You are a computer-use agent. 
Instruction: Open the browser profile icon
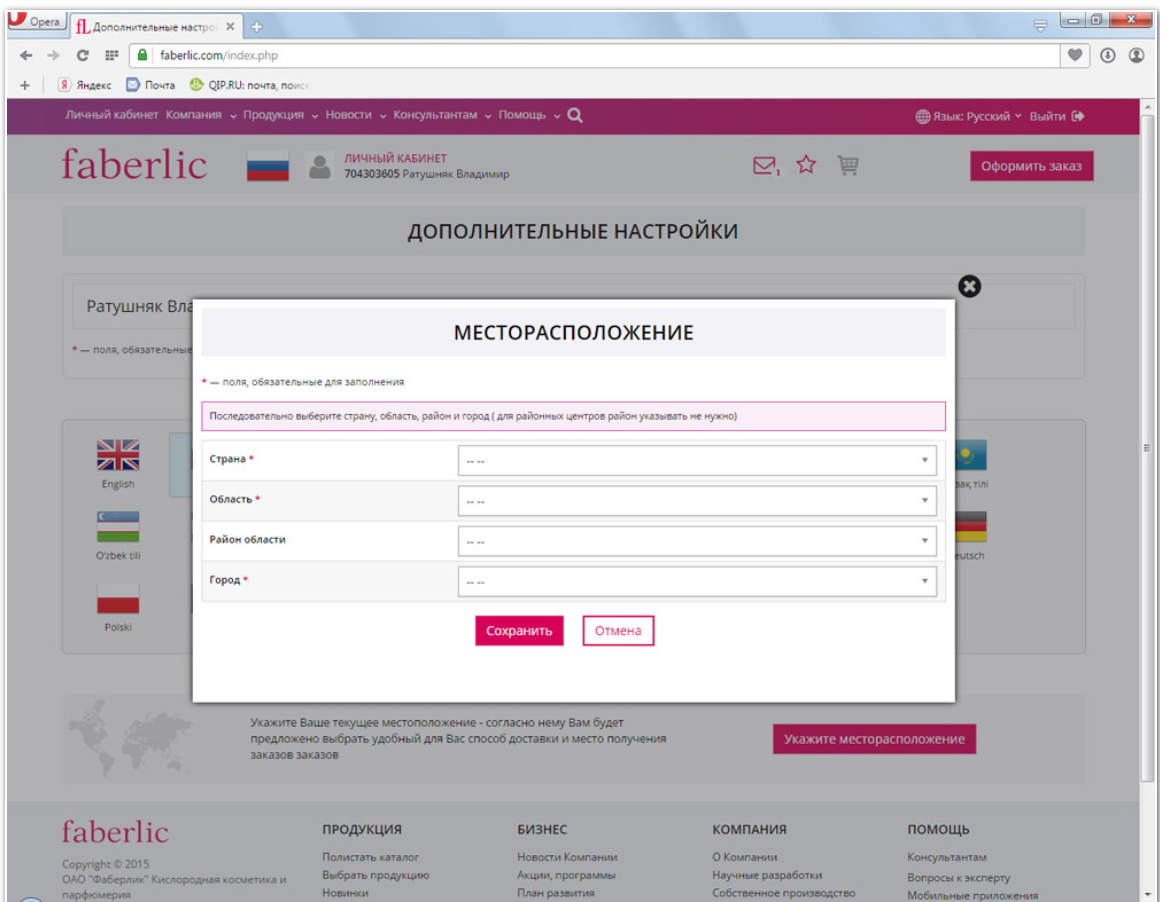[1136, 55]
